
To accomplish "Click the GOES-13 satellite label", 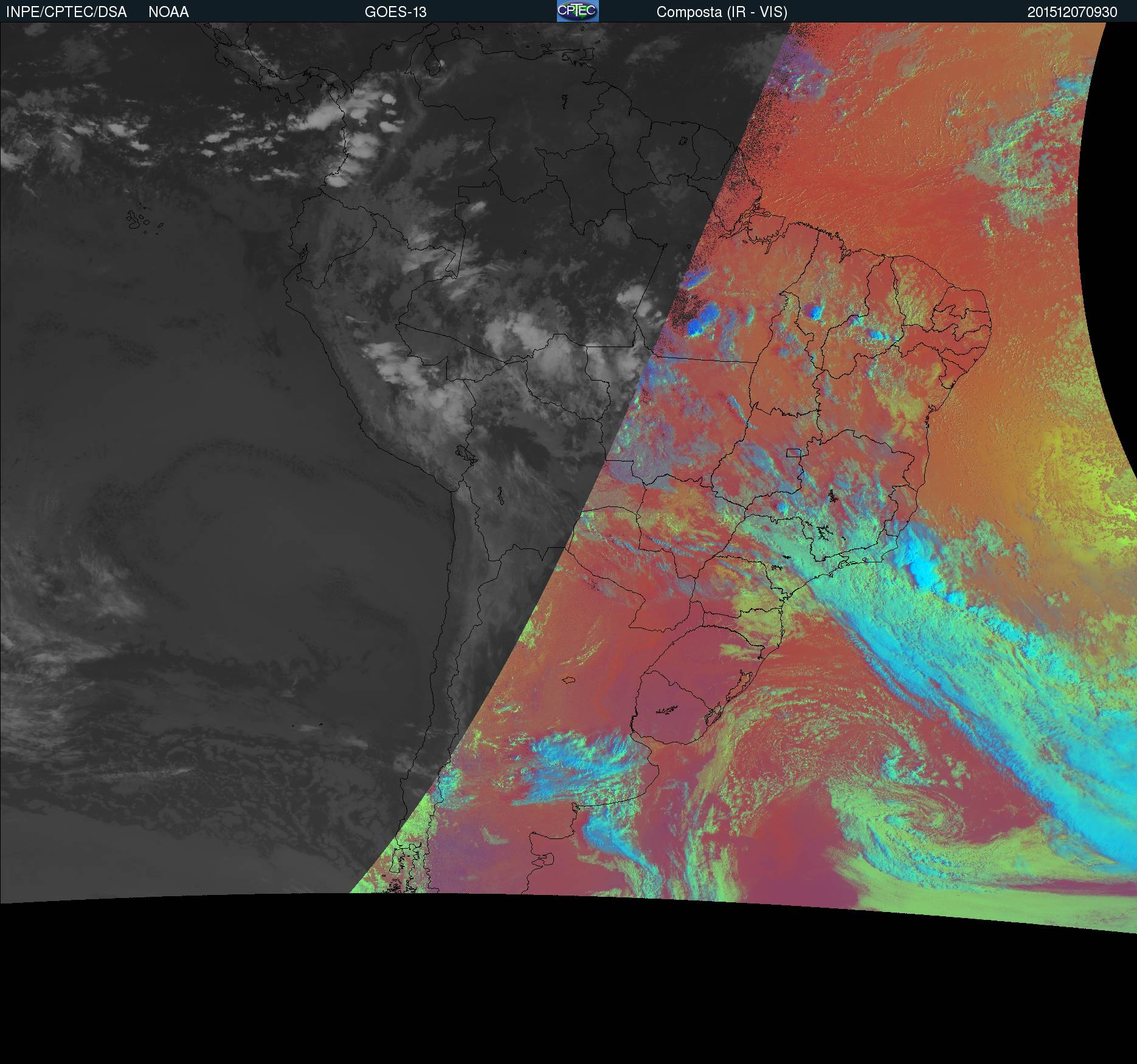I will 395,12.
